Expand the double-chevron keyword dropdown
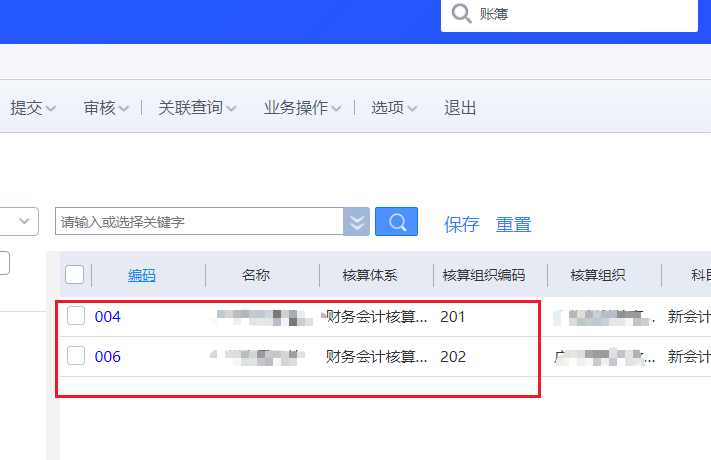Viewport: 711px width, 460px height. 356,222
